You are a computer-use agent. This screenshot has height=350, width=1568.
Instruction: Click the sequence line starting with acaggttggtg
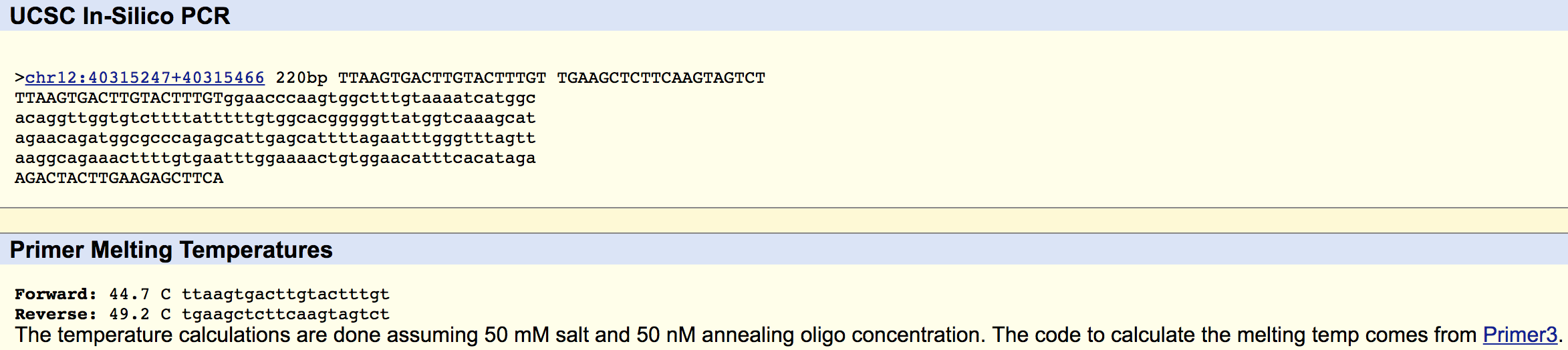click(275, 118)
